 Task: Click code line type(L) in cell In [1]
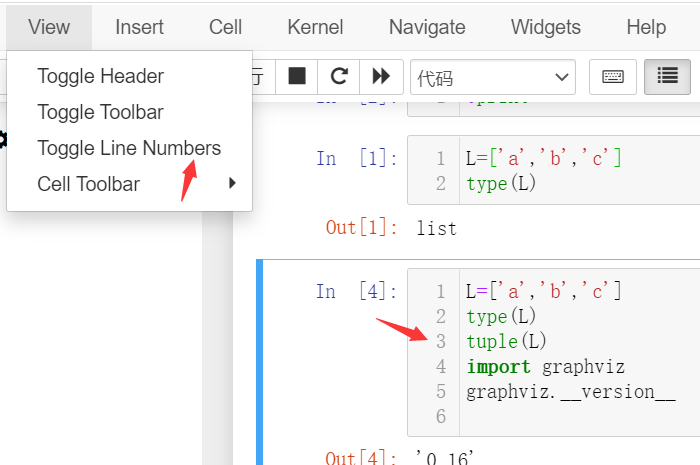[x=501, y=183]
